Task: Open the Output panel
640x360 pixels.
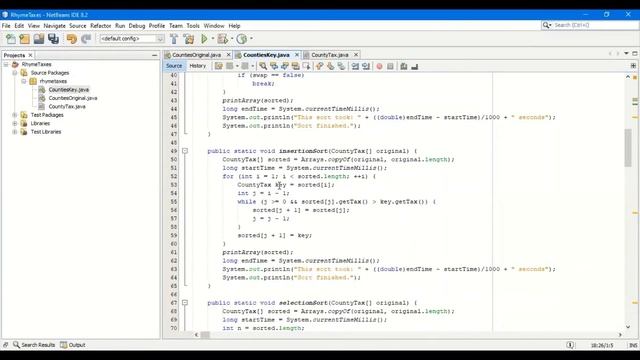Action: coord(73,345)
